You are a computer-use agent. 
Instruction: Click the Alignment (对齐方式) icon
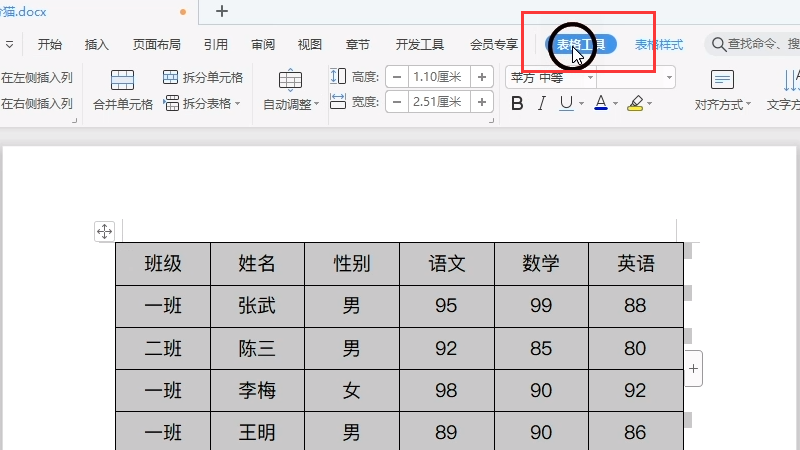722,81
